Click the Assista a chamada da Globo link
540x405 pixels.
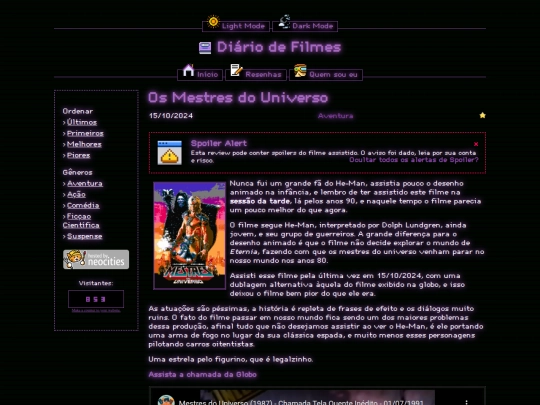tap(202, 374)
